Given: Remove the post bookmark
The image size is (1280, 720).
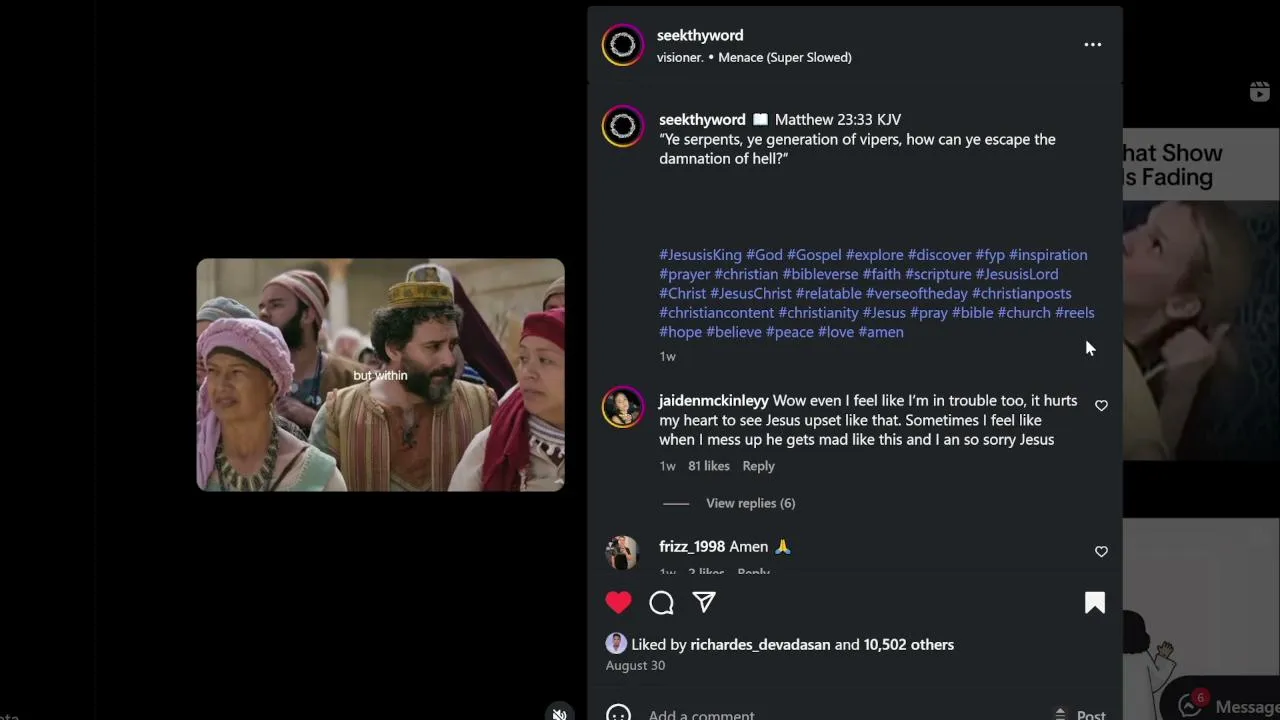Looking at the screenshot, I should click(x=1095, y=602).
